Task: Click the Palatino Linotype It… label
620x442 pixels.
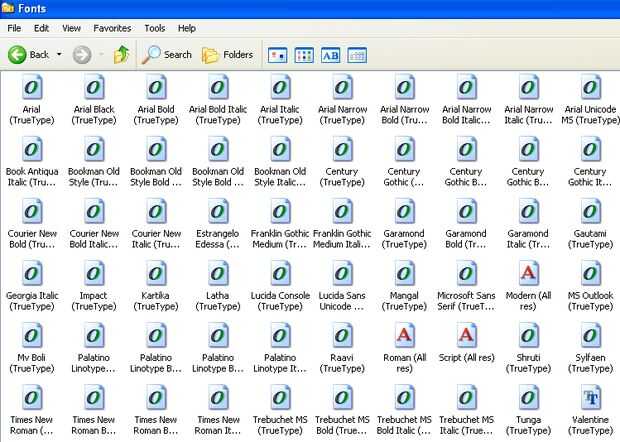Action: coord(280,363)
